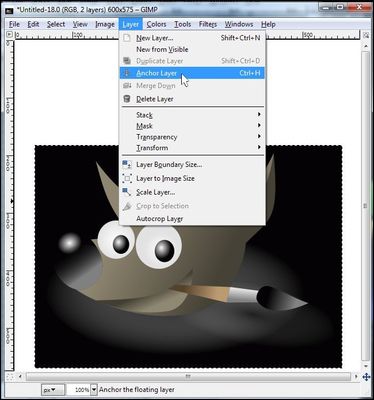Choose Layer Boundary Size...

click(x=192, y=164)
